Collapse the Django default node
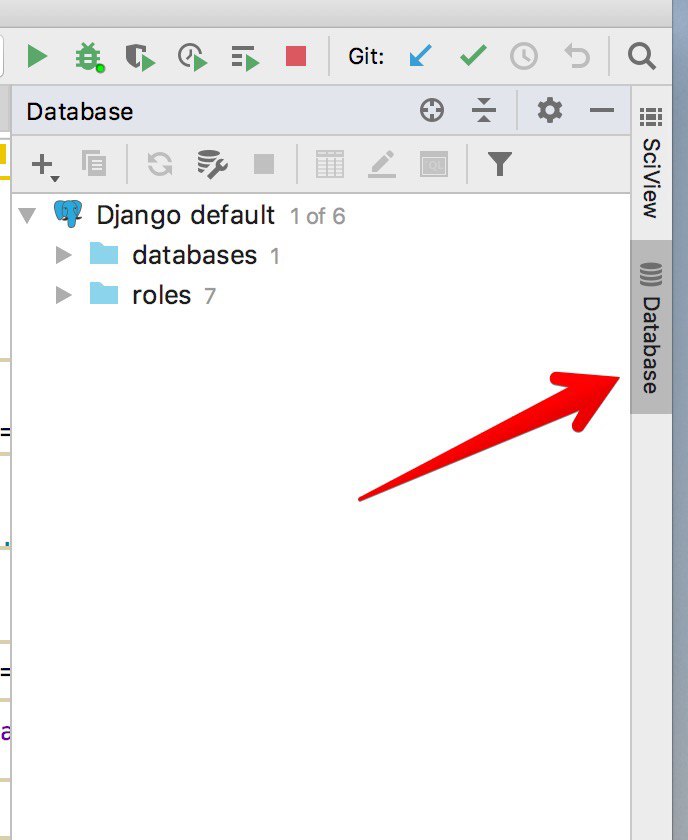 (27, 215)
